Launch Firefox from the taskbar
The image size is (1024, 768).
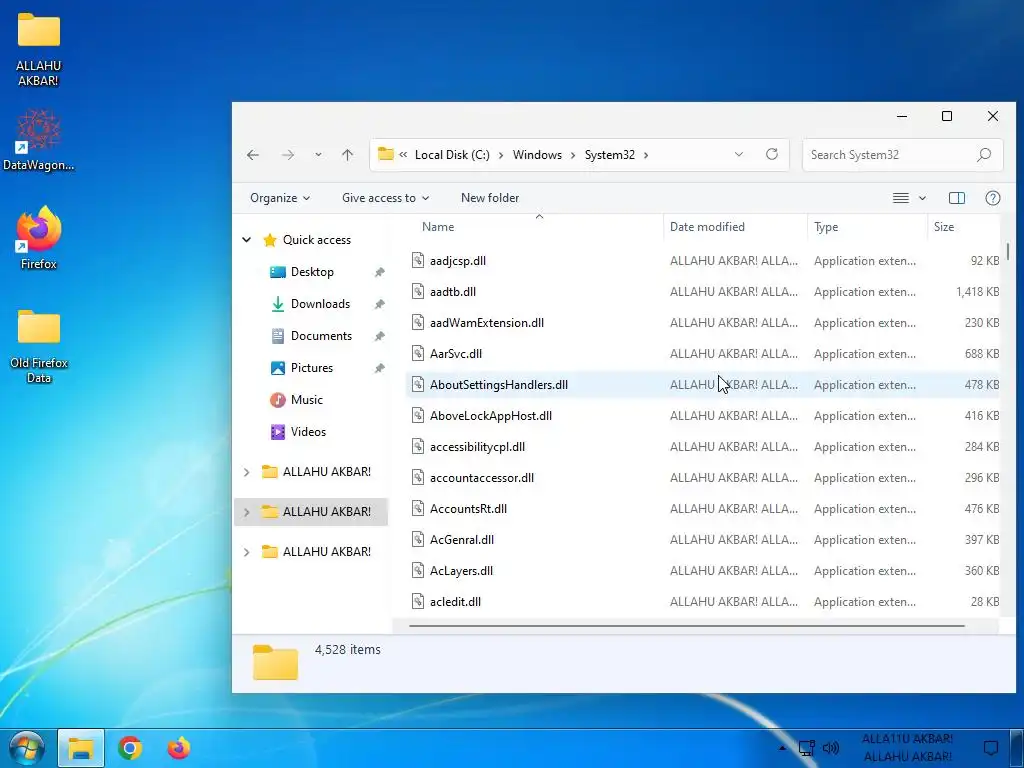178,748
